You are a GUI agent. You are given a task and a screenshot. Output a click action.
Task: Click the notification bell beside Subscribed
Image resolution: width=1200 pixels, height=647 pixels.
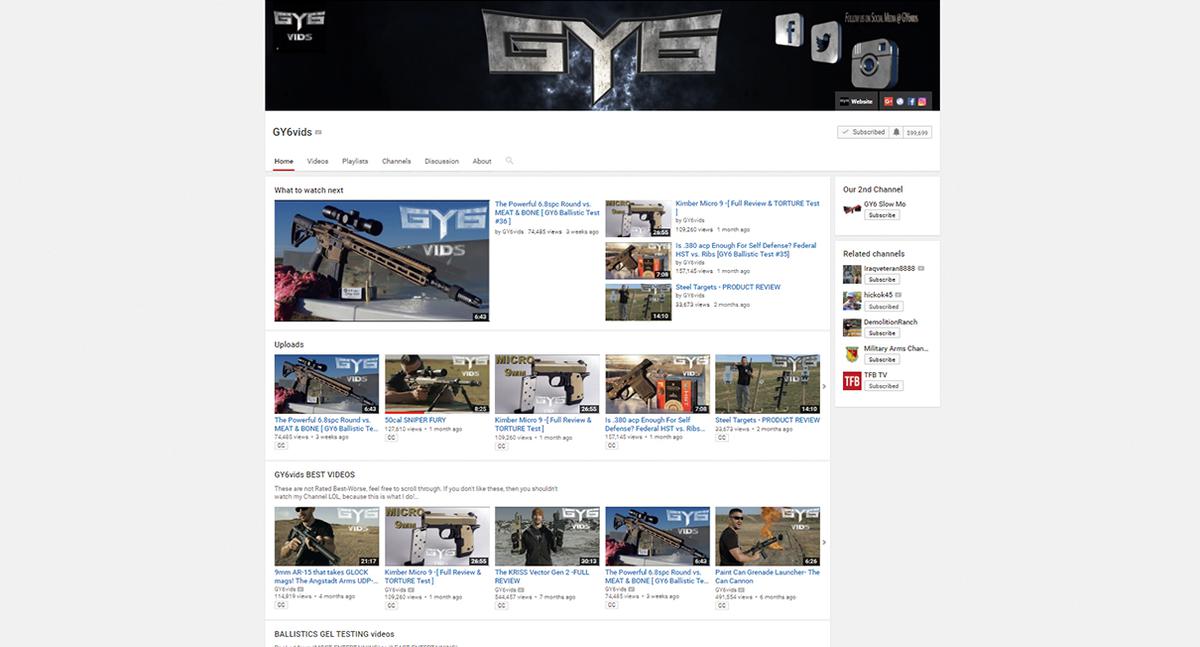[x=896, y=132]
